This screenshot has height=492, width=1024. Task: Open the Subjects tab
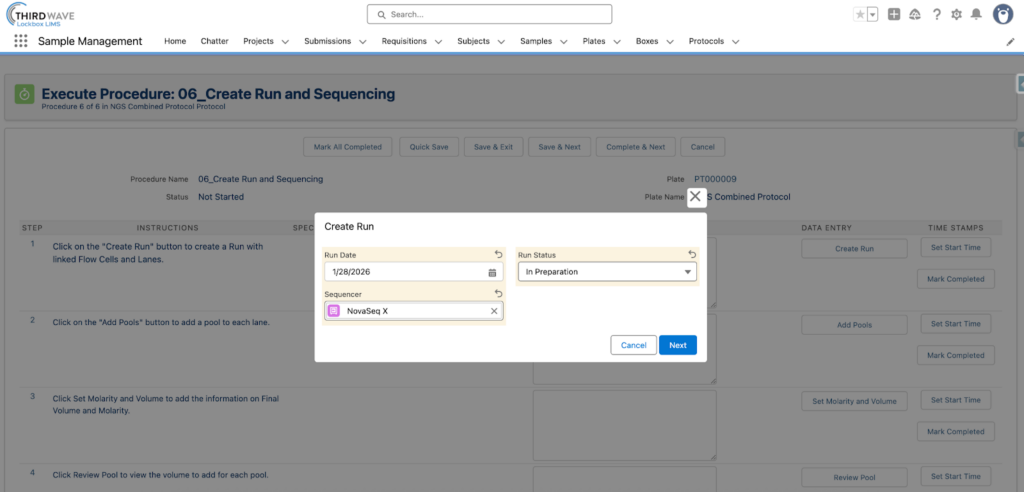[473, 41]
